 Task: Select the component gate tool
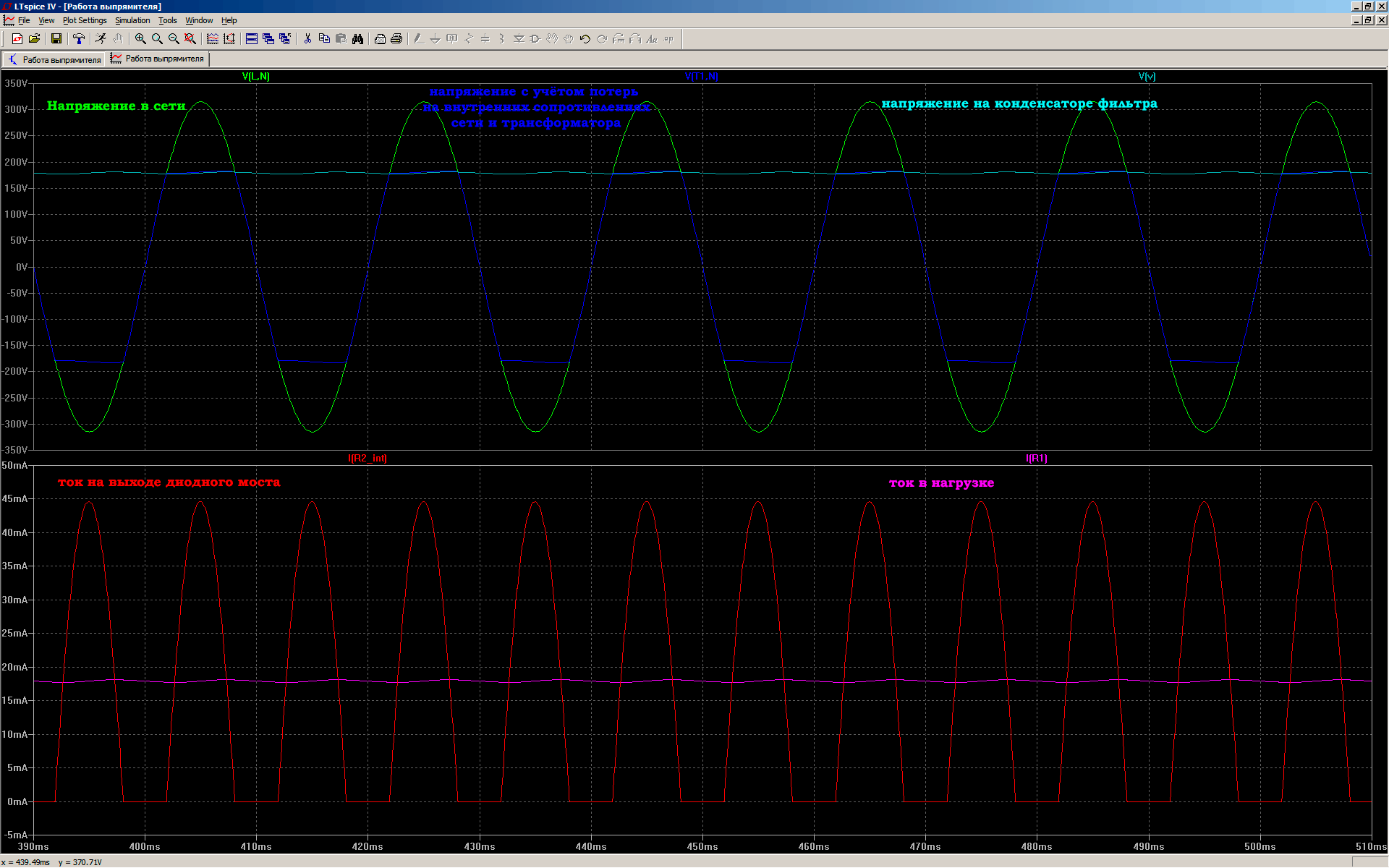coord(535,39)
